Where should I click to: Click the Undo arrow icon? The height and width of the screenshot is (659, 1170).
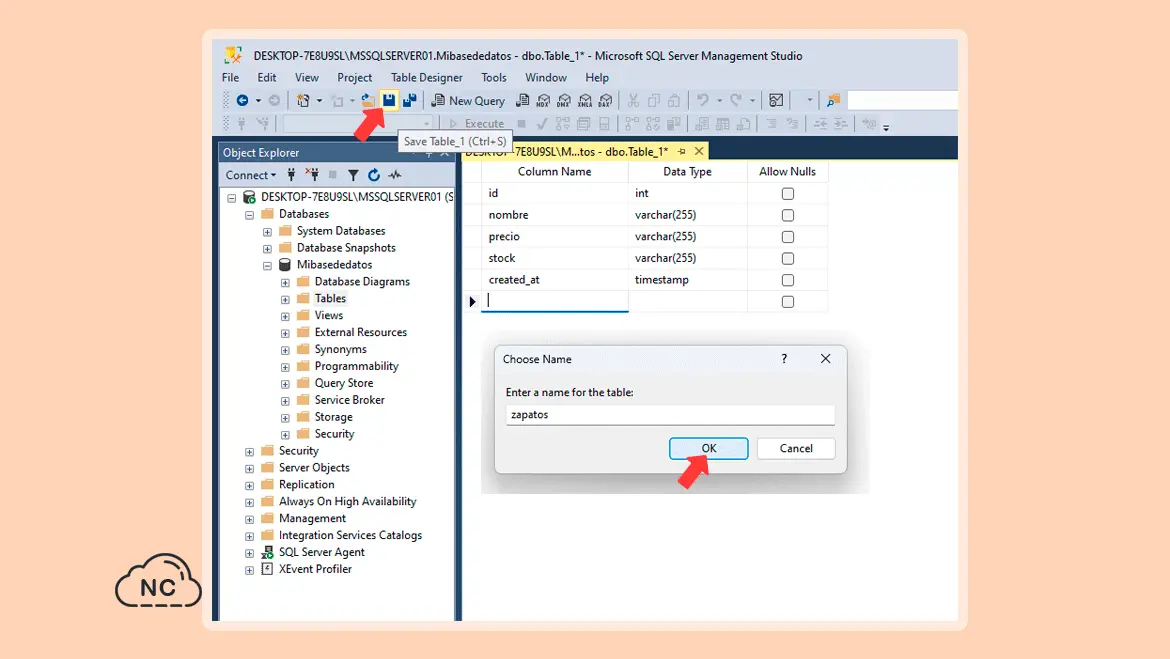(x=702, y=100)
